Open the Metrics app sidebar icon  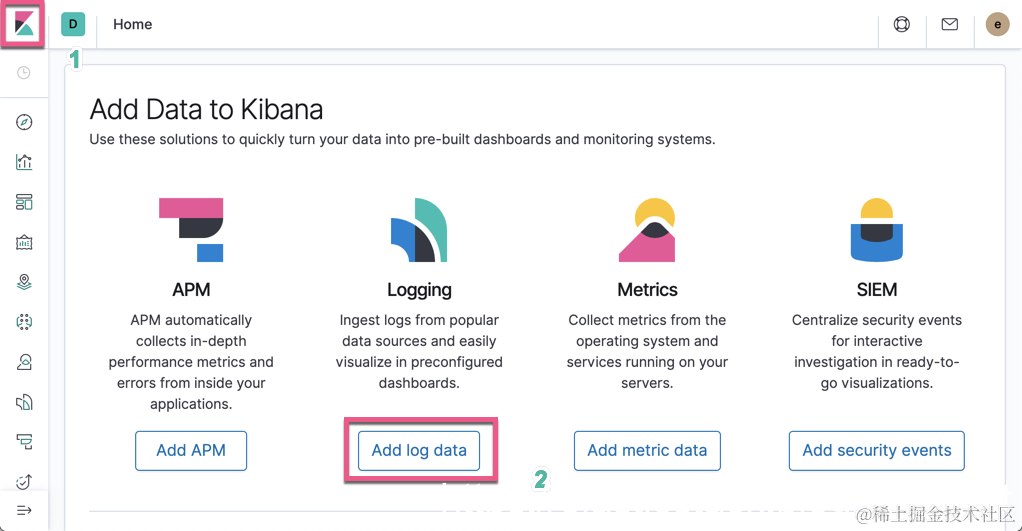pos(24,362)
